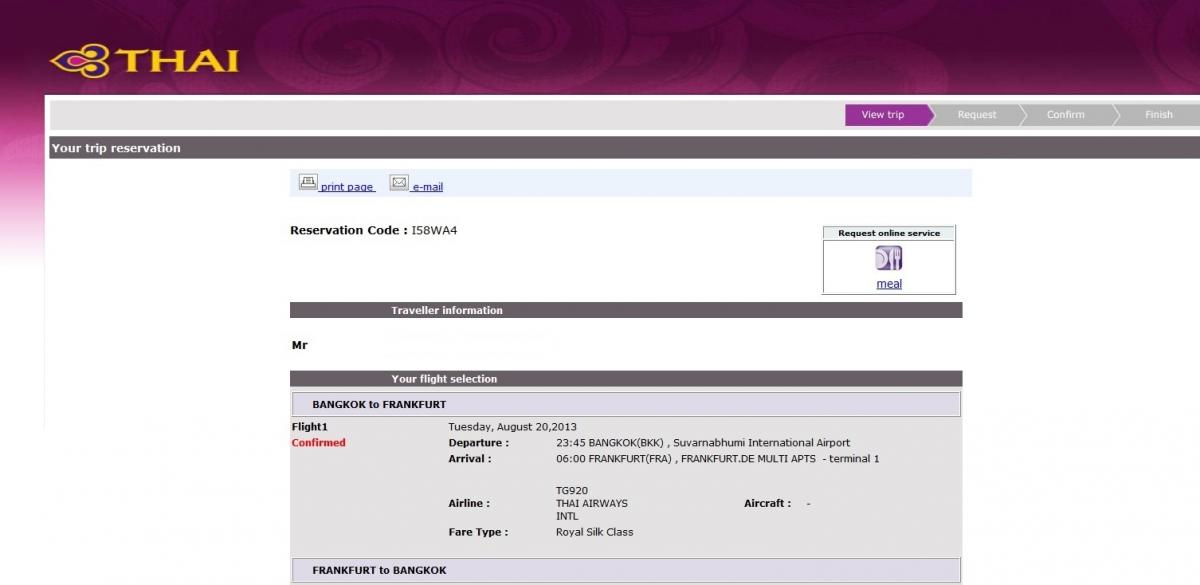Click the FRANKFURT to BANGKOK section header

pos(379,570)
